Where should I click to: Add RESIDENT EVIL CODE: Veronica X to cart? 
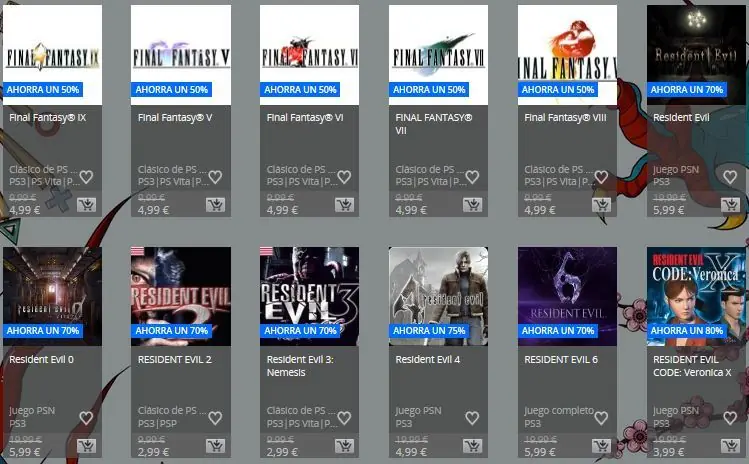pos(730,446)
